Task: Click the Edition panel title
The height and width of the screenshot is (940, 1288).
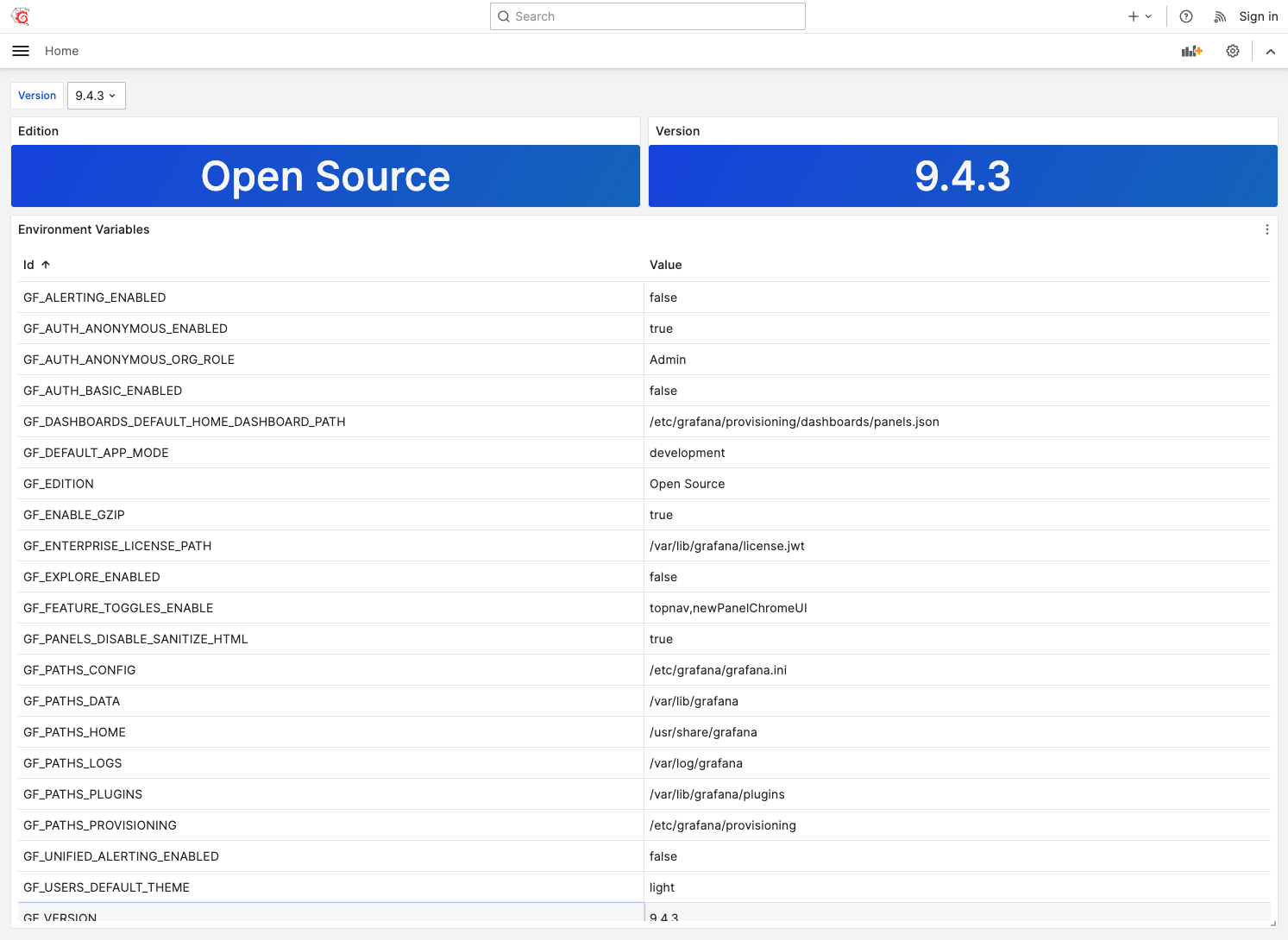Action: [39, 131]
